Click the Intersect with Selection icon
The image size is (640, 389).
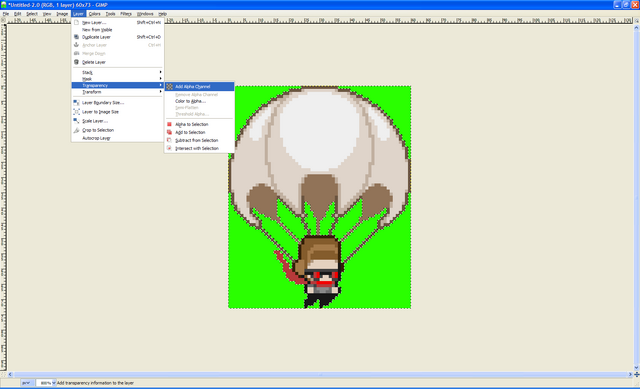tap(169, 148)
